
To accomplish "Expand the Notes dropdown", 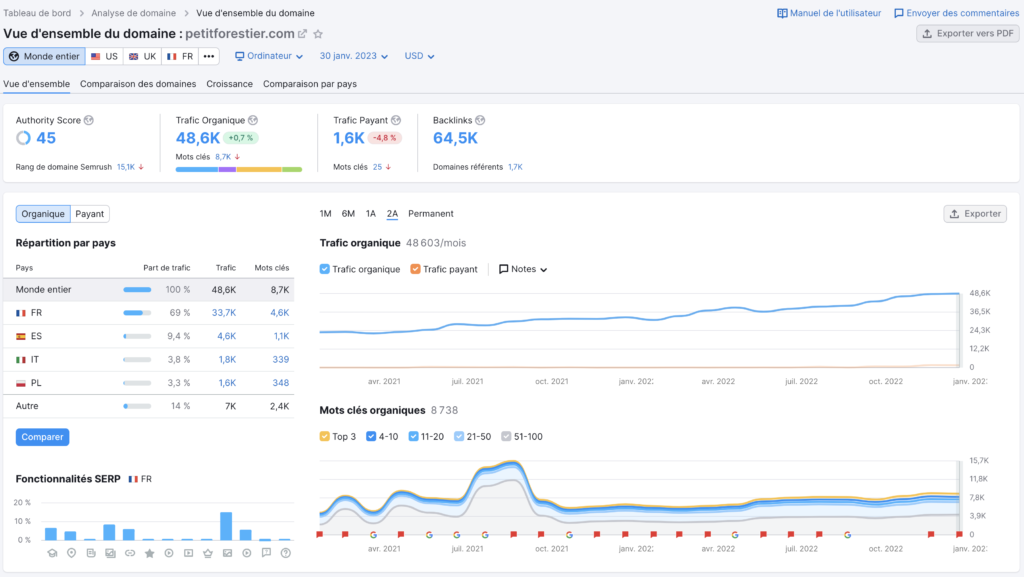I will (523, 269).
